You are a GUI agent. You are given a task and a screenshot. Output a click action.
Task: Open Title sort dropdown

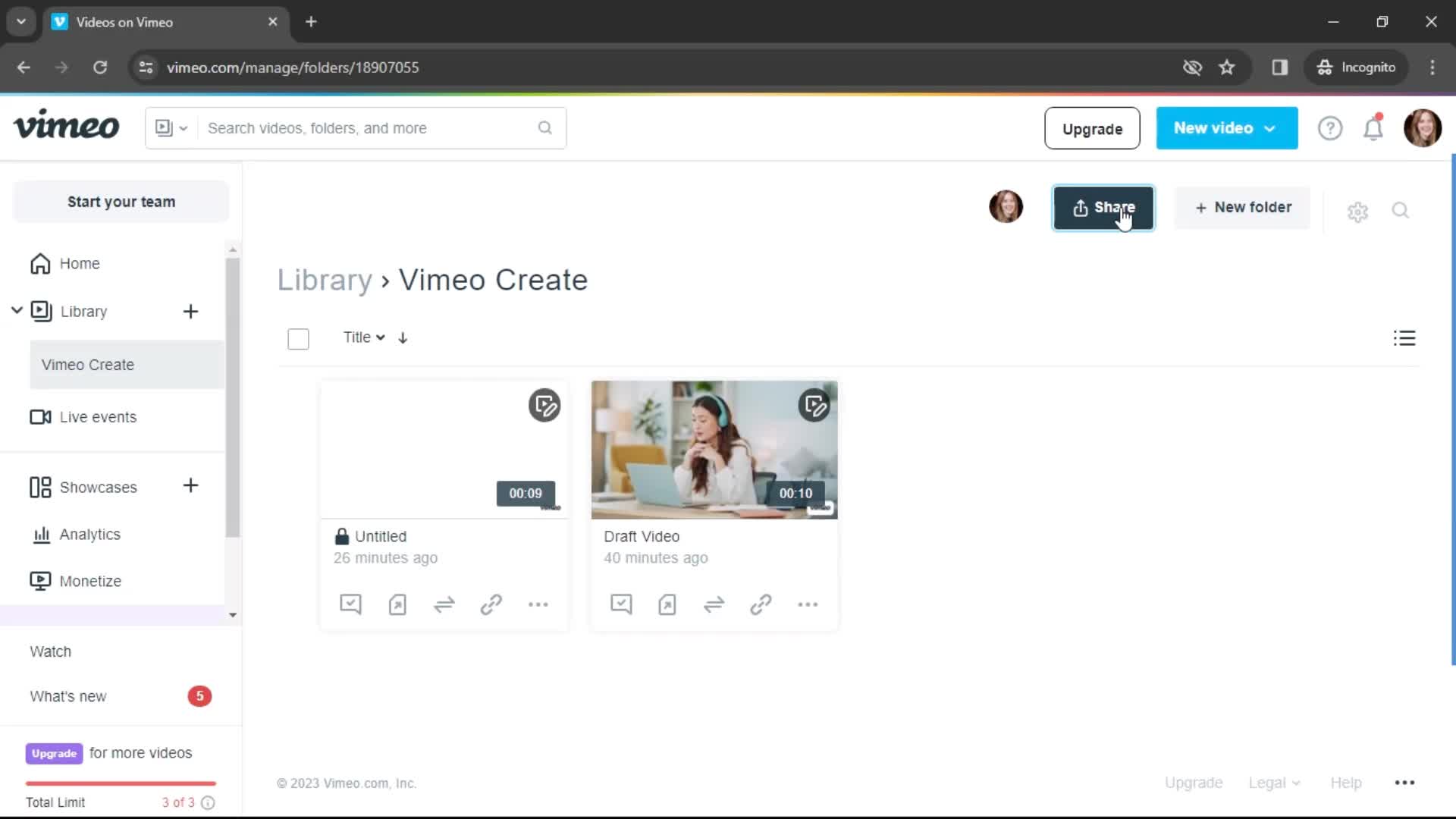point(364,337)
